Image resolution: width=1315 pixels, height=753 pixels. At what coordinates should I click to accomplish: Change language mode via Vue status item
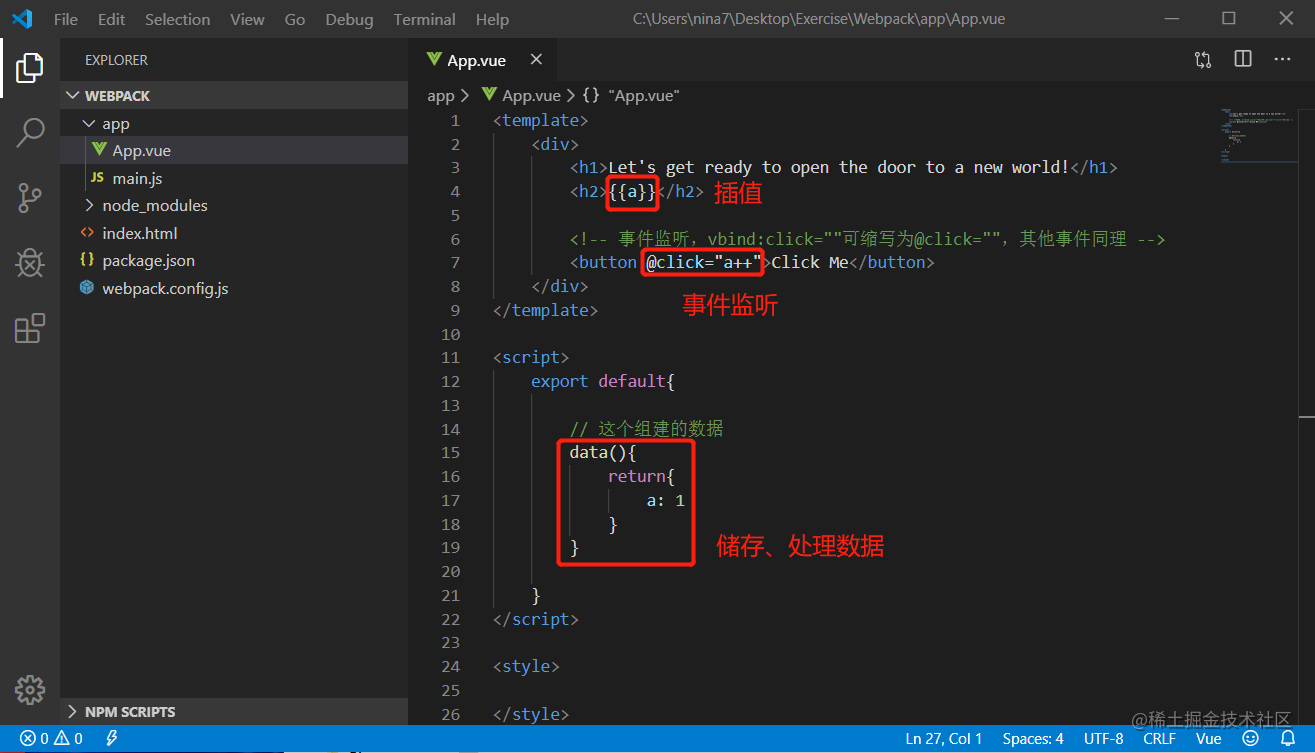1209,739
